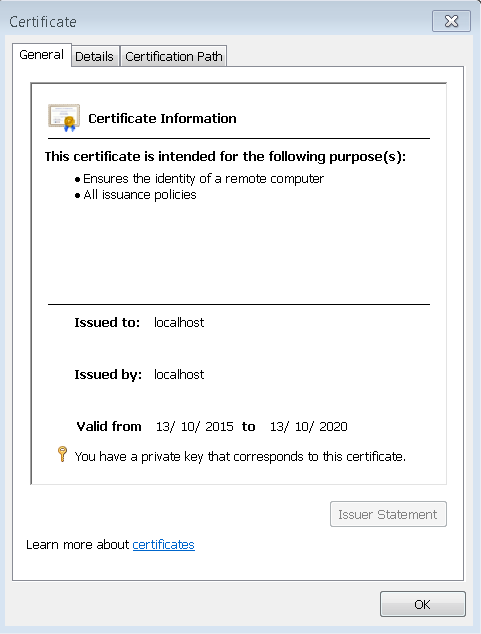
Task: Switch to the Details tab
Action: pyautogui.click(x=95, y=56)
